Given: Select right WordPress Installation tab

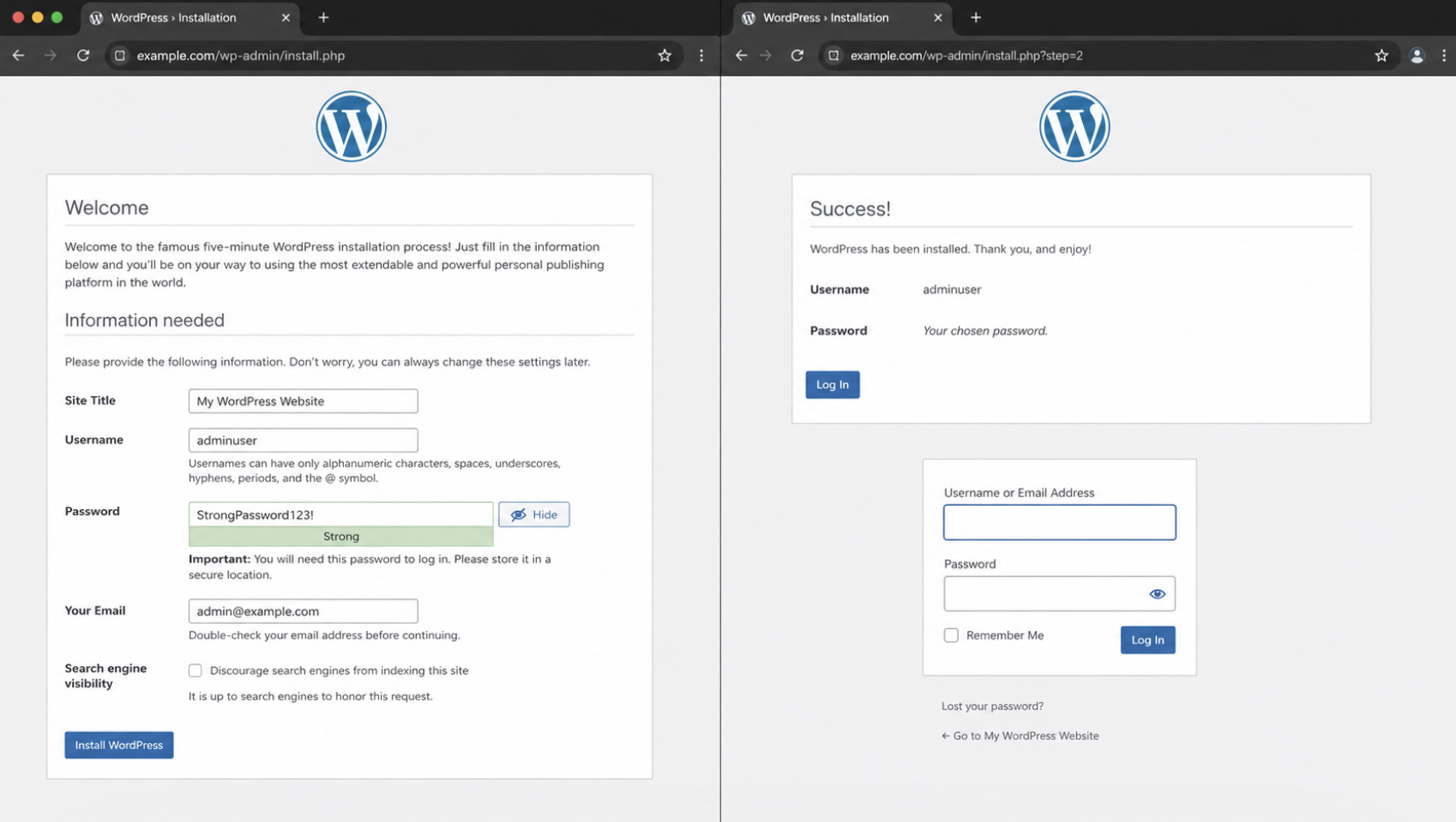Looking at the screenshot, I should tap(843, 17).
